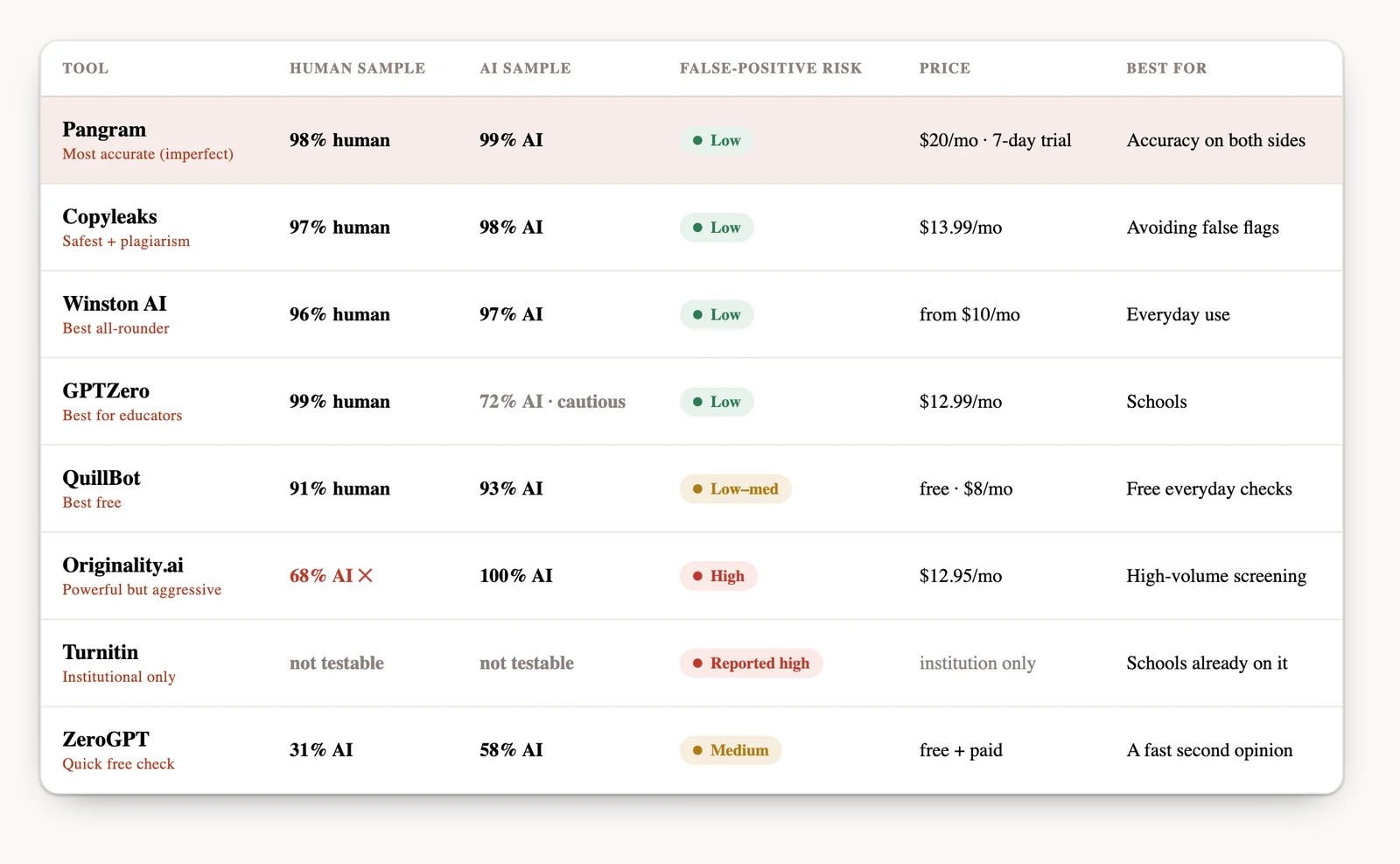Image resolution: width=1400 pixels, height=864 pixels.
Task: Click the Low risk badge for Winston AI
Action: click(717, 314)
